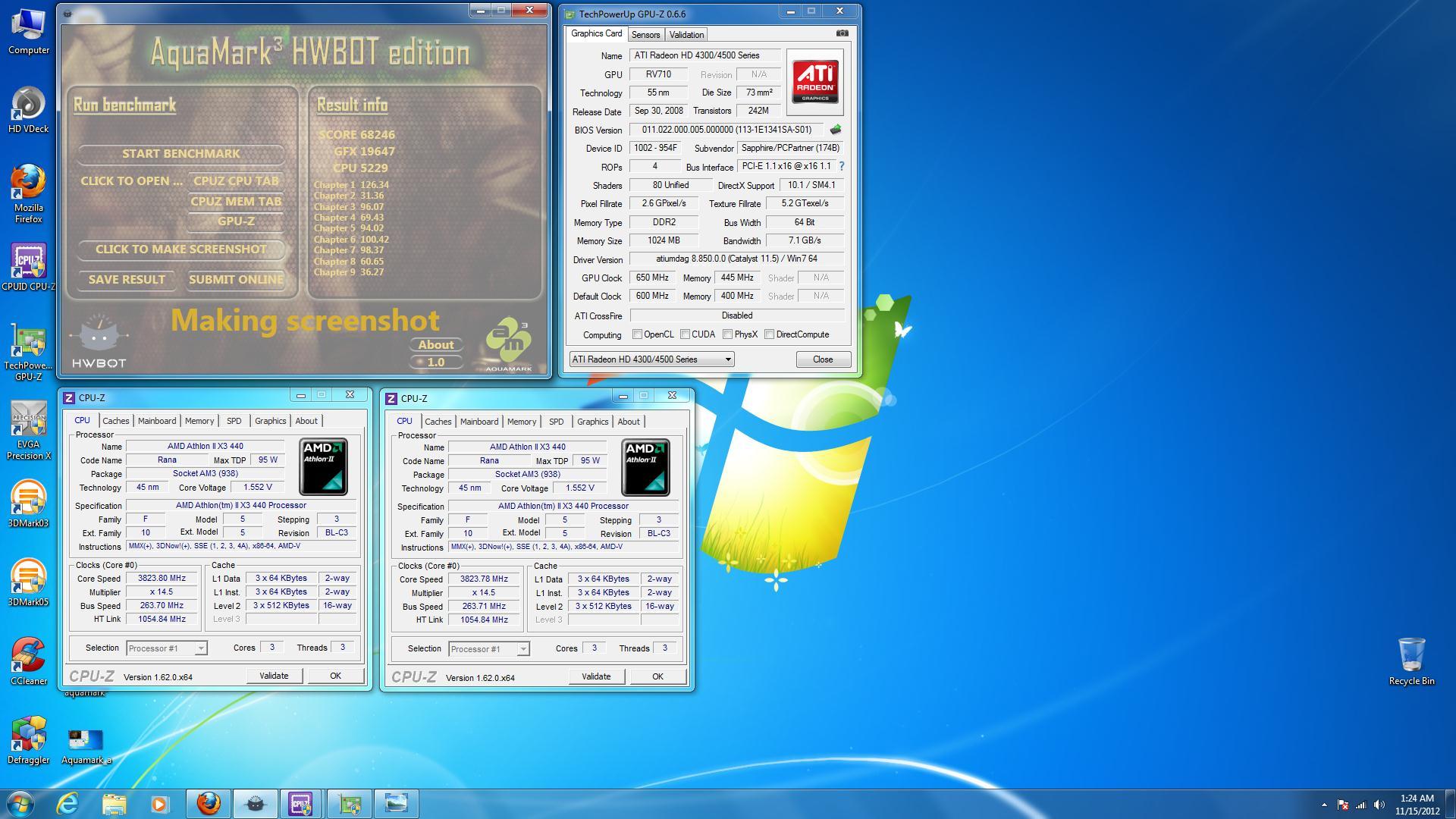1456x819 pixels.
Task: Click OK in the right CPU-Z window
Action: [657, 676]
